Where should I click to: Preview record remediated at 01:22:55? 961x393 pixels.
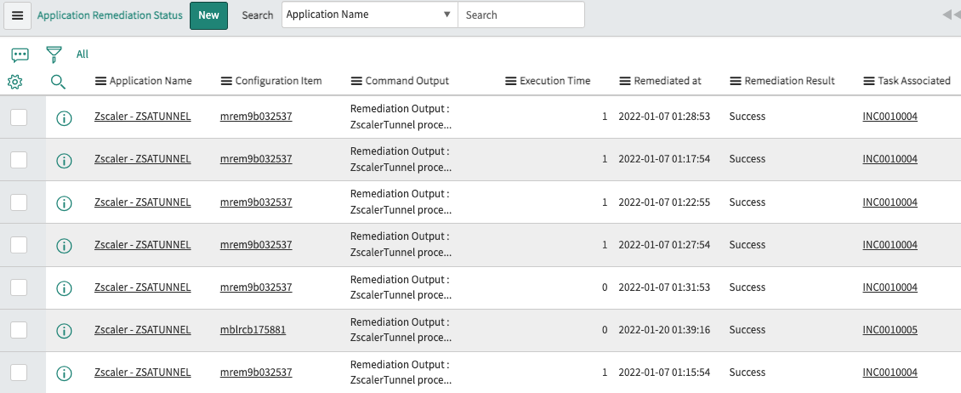tap(64, 203)
